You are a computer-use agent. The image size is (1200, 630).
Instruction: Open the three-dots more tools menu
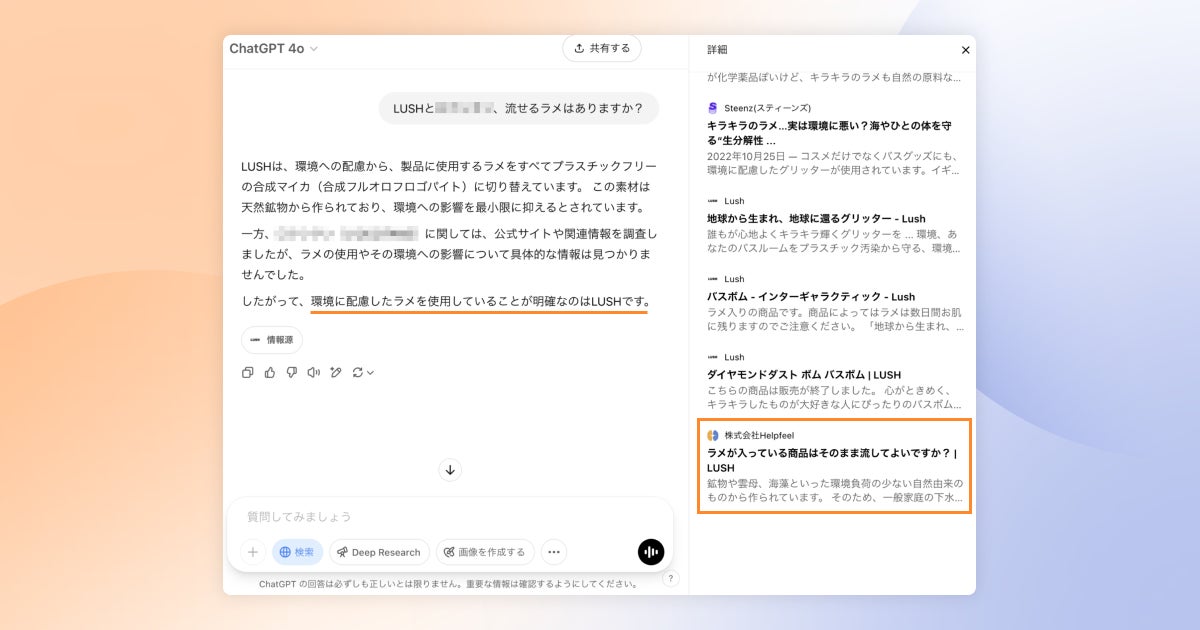pyautogui.click(x=553, y=552)
